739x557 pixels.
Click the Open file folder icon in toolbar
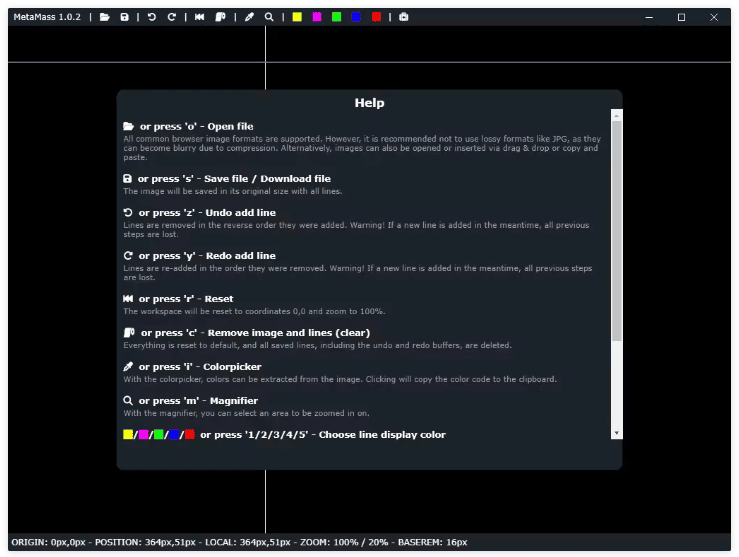pos(105,17)
